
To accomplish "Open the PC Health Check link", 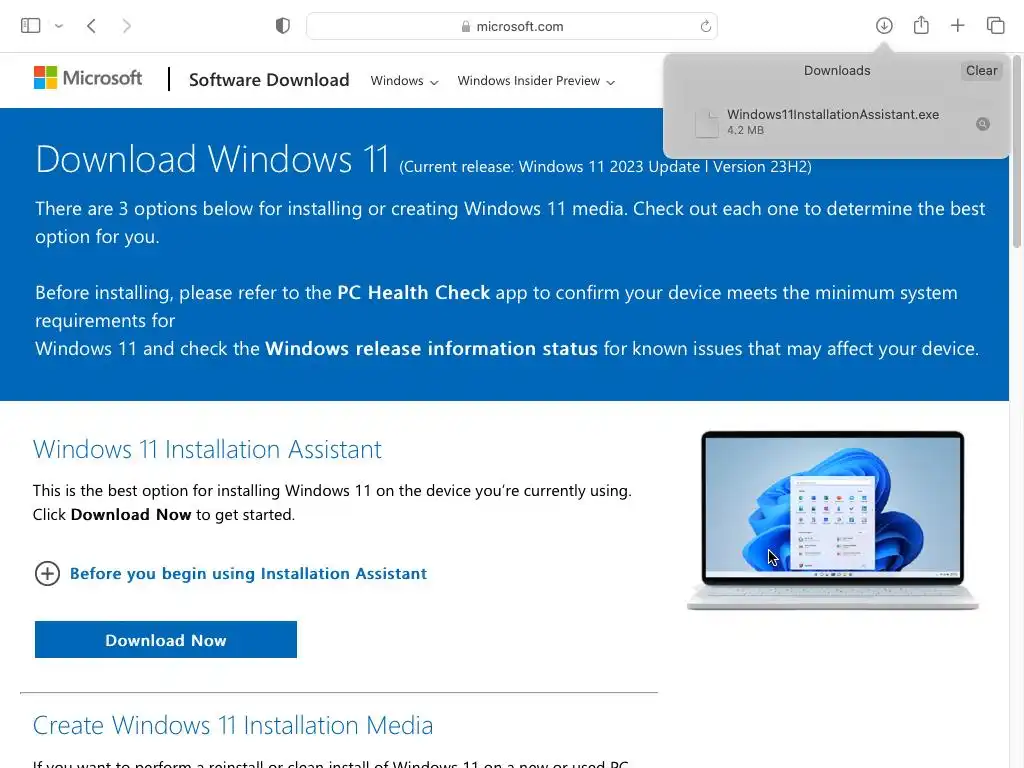I will pyautogui.click(x=413, y=293).
